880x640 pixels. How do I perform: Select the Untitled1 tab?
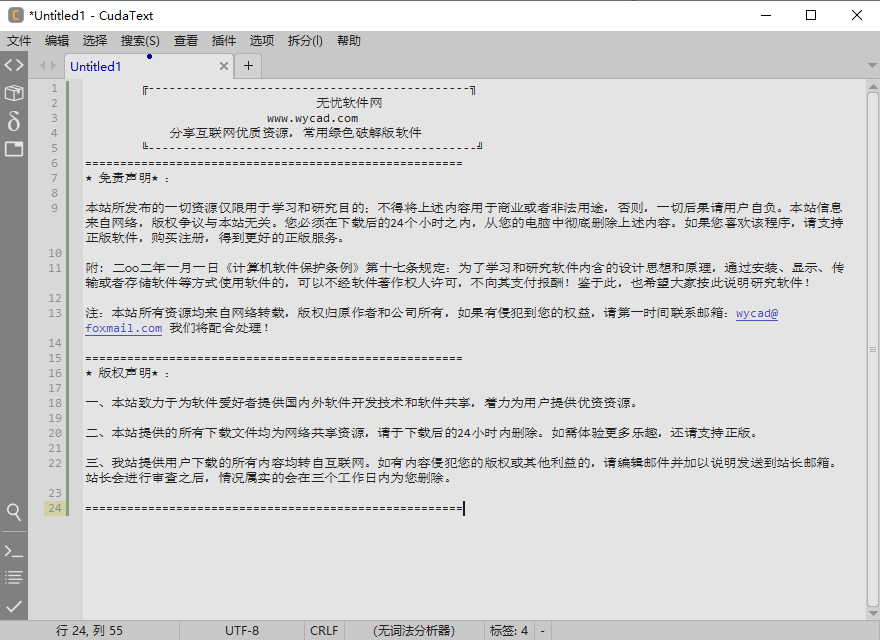[96, 66]
